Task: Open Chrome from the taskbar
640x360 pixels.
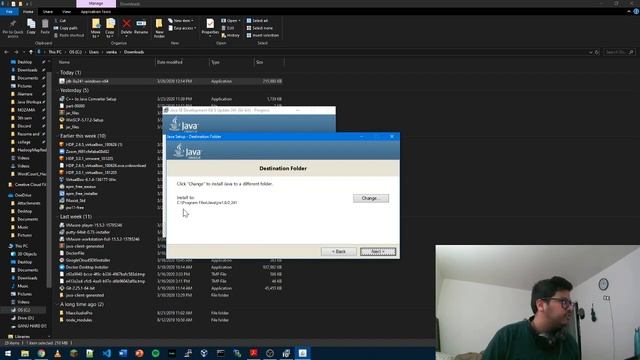Action: pyautogui.click(x=41, y=353)
